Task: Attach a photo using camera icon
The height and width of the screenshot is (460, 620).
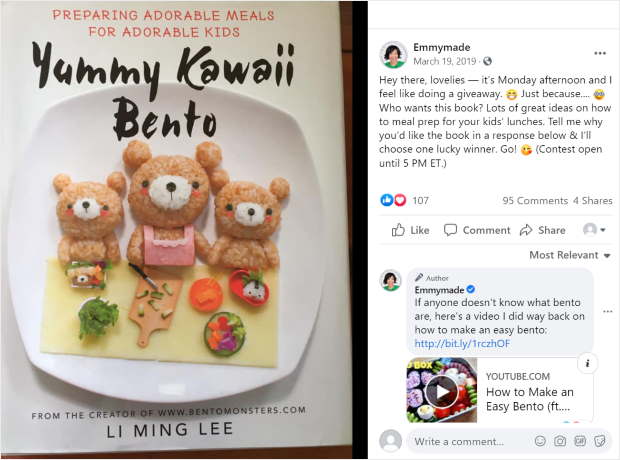Action: 560,441
